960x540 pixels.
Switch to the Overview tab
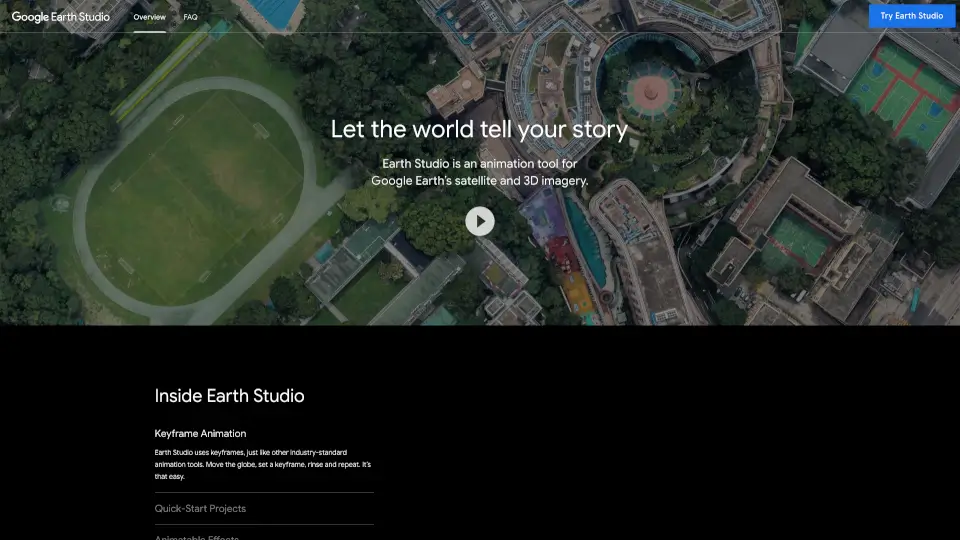tap(149, 17)
